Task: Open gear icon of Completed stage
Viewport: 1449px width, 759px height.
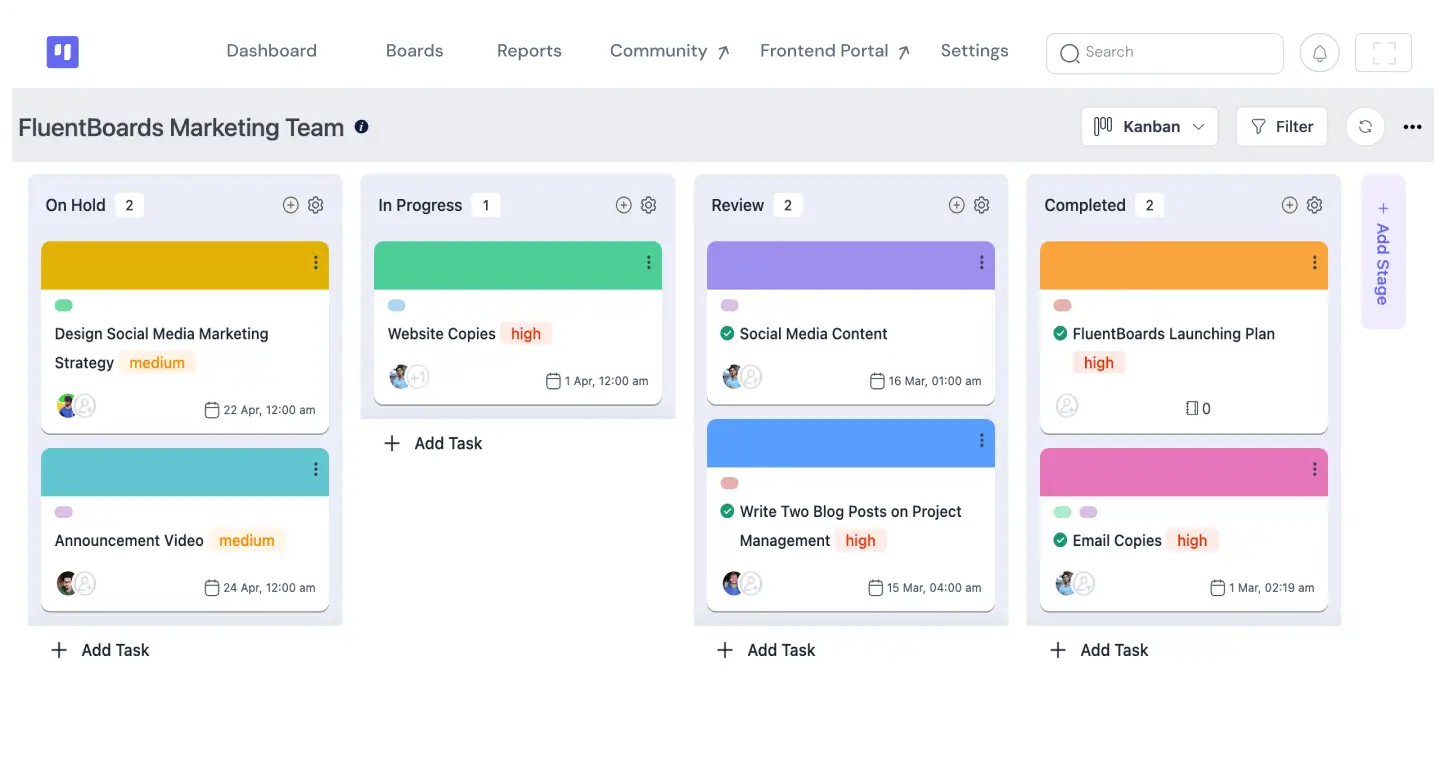Action: coord(1315,205)
